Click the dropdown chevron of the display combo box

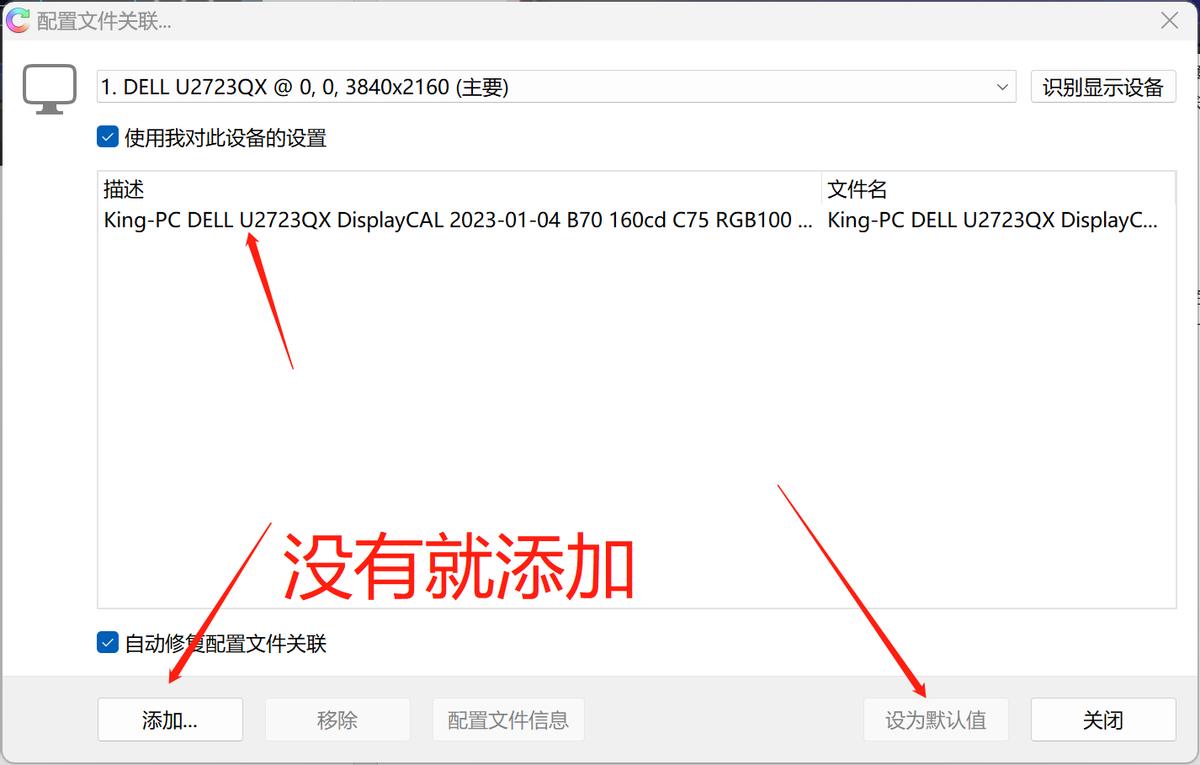coord(1004,87)
